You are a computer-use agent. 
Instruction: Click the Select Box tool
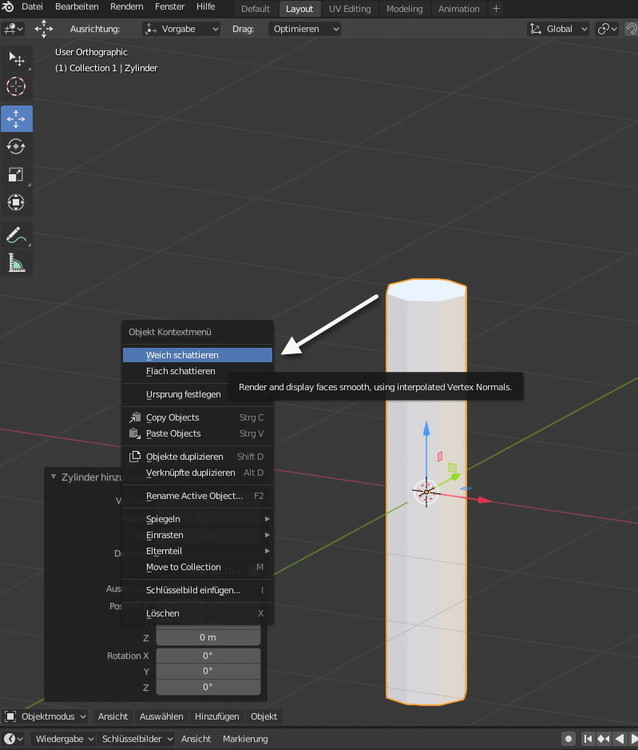[16, 59]
